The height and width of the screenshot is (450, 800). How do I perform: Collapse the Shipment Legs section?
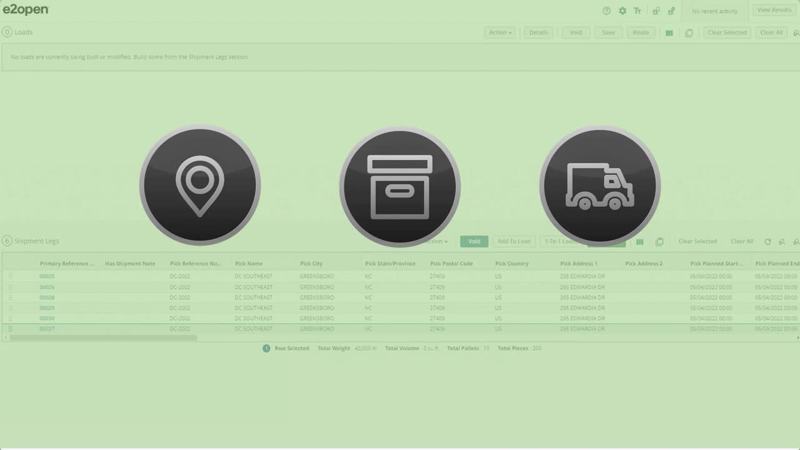click(x=7, y=241)
